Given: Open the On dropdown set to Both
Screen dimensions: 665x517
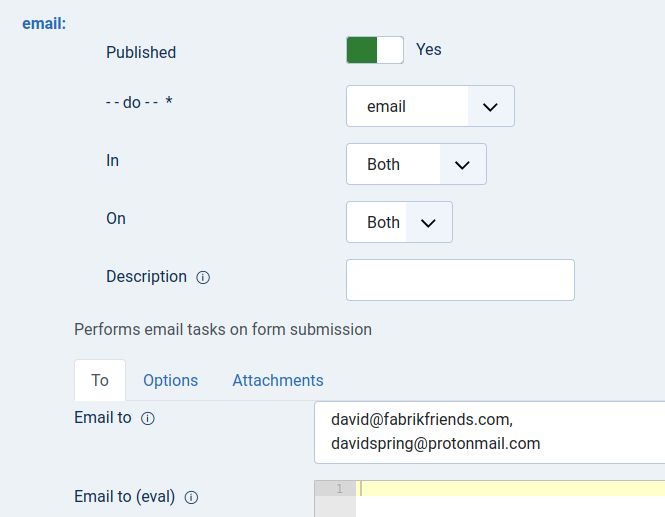Looking at the screenshot, I should 399,222.
